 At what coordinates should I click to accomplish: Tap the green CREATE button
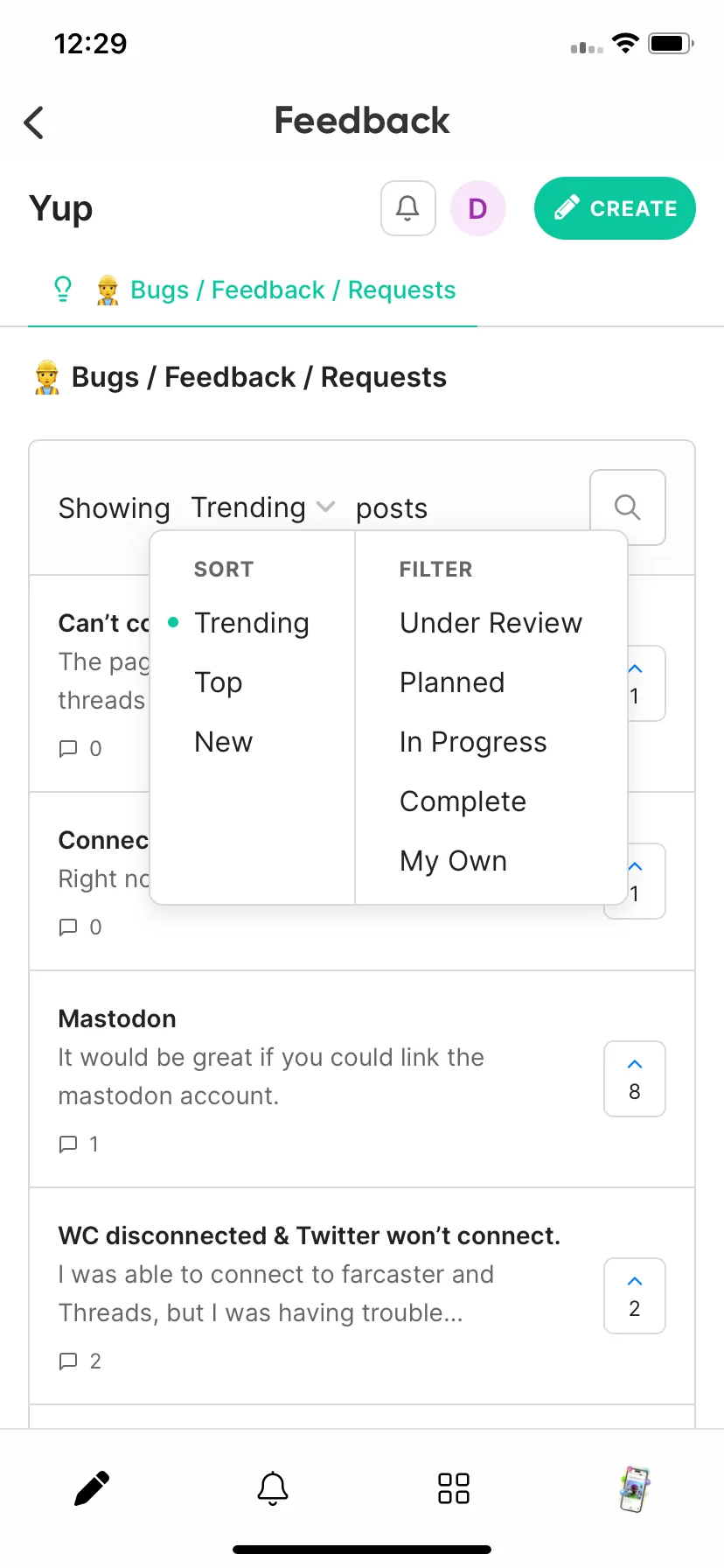(x=615, y=208)
